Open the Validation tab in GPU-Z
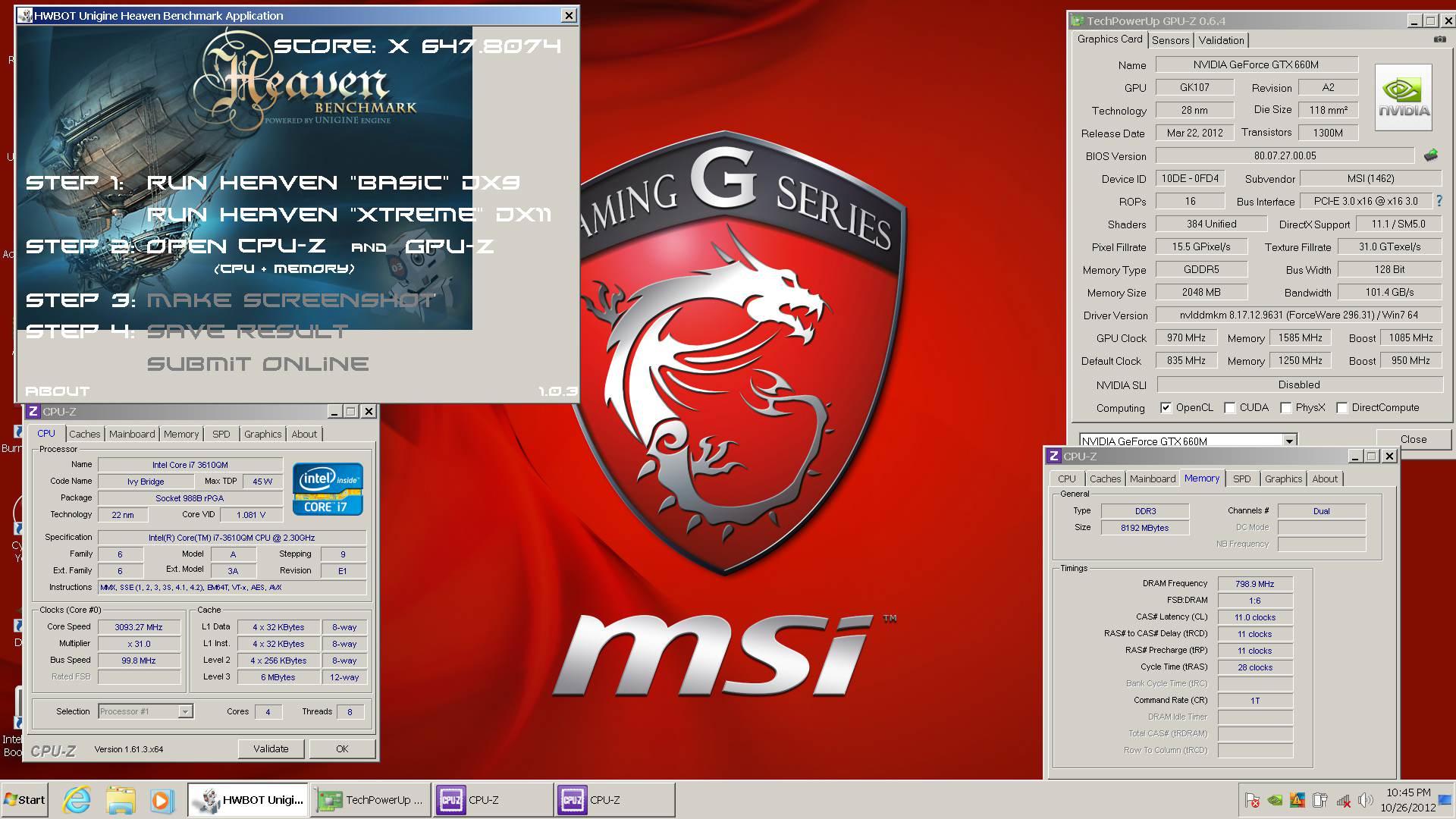1456x819 pixels. [x=1221, y=40]
